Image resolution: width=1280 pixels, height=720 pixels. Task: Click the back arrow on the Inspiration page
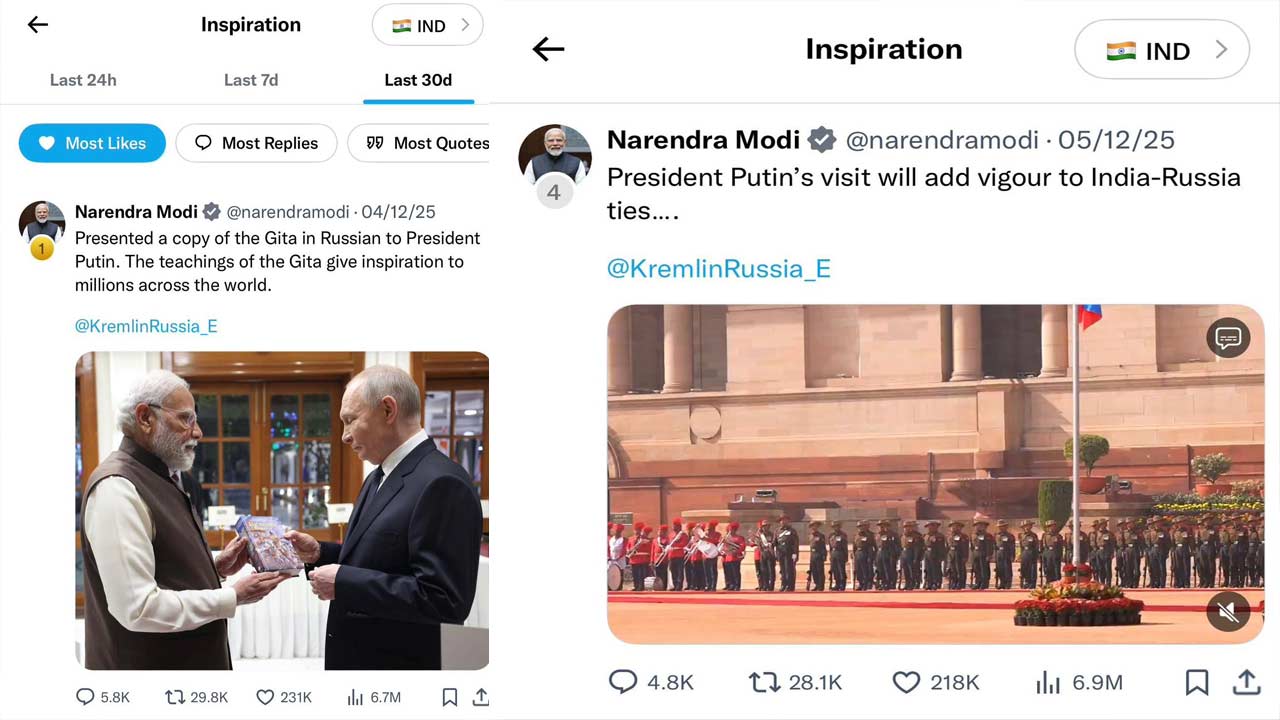37,24
